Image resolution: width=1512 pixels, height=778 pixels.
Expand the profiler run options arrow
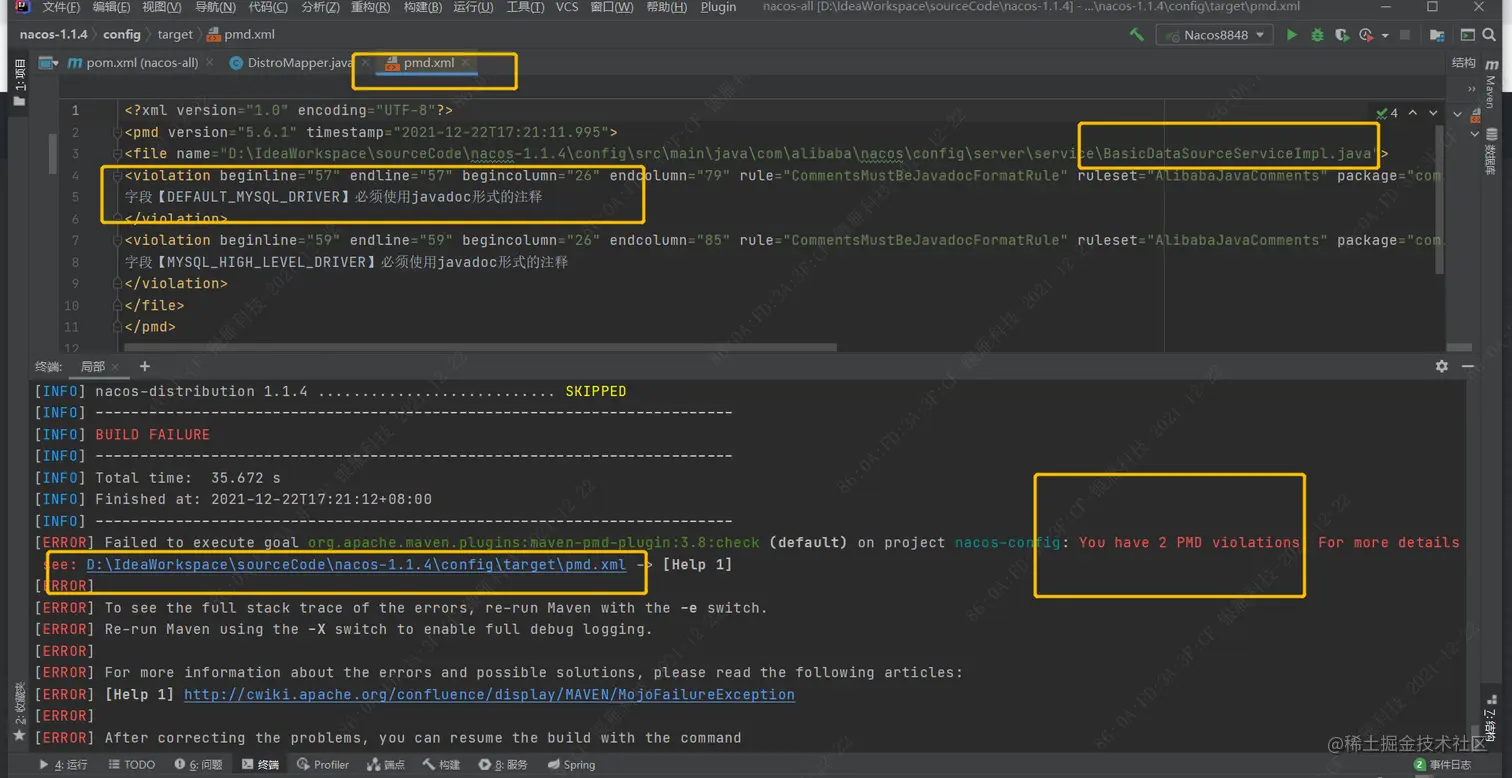1385,36
